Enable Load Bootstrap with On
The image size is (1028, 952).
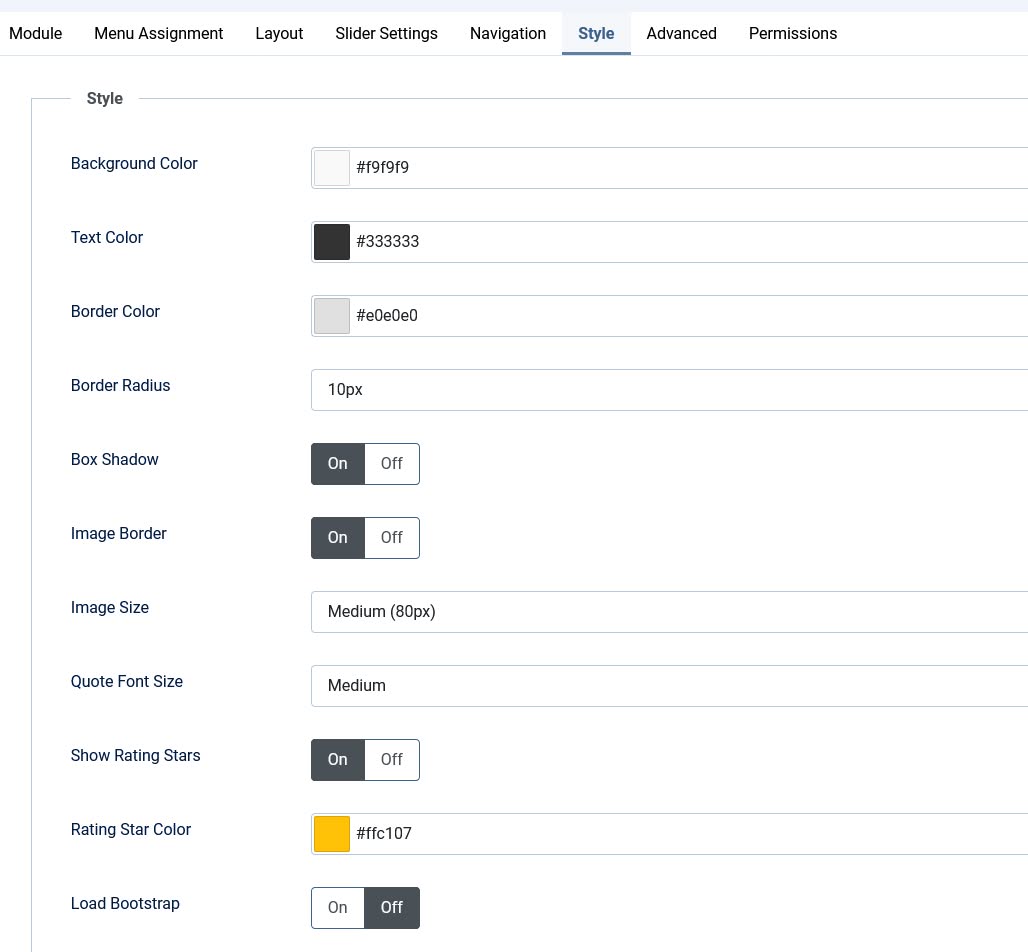tap(338, 908)
